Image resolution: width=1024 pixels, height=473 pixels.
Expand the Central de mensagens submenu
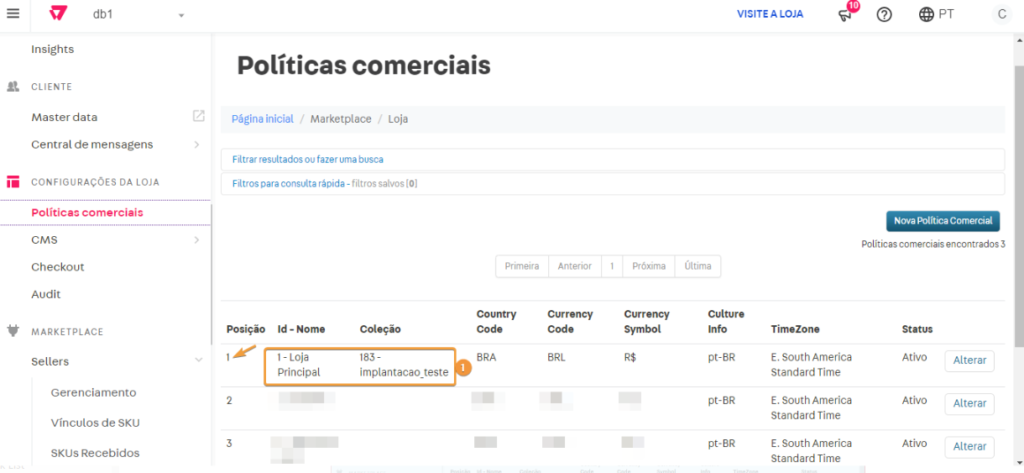pos(196,144)
